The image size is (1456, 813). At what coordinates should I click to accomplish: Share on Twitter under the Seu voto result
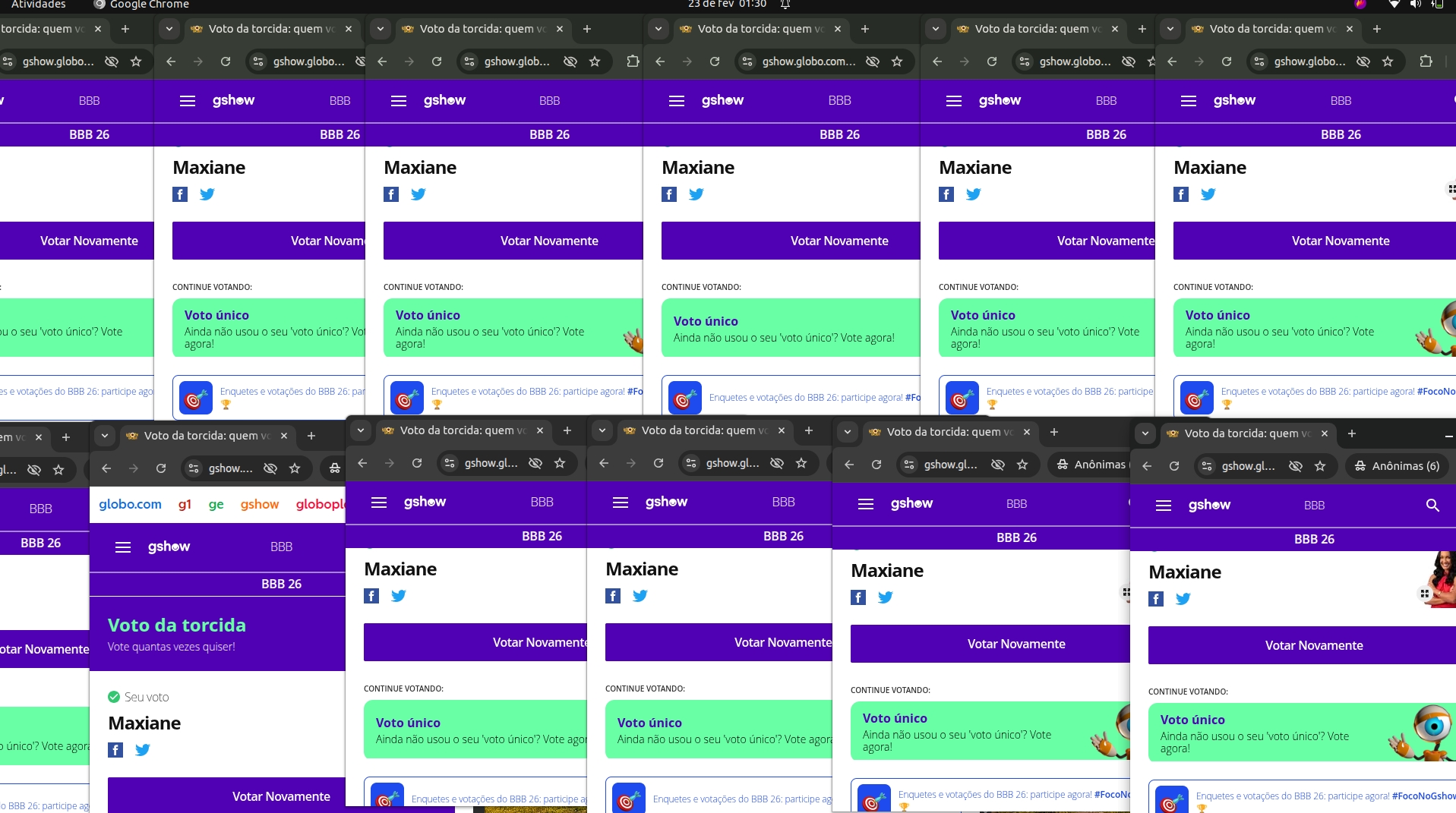click(142, 750)
